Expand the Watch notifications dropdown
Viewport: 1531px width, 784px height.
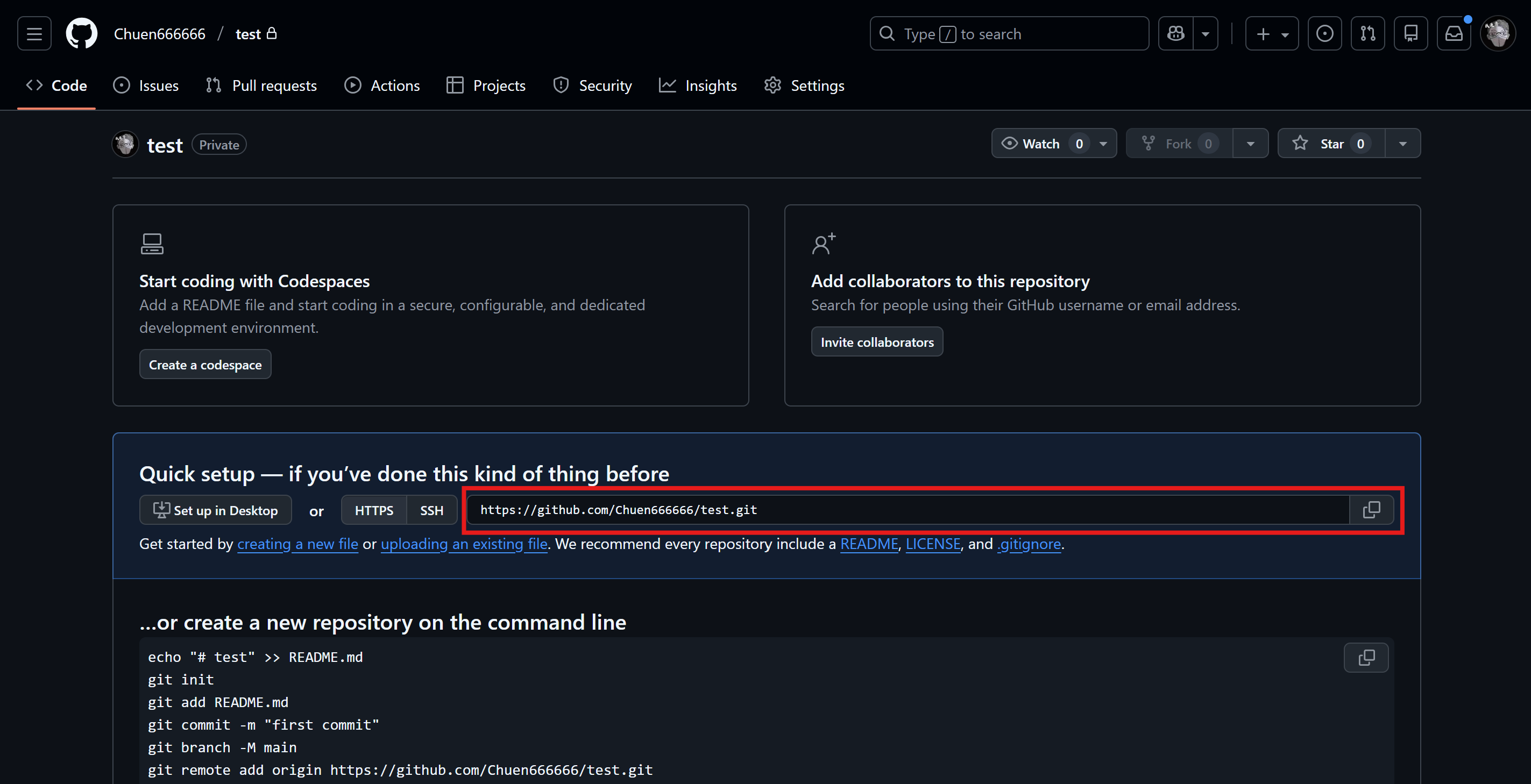tap(1103, 144)
